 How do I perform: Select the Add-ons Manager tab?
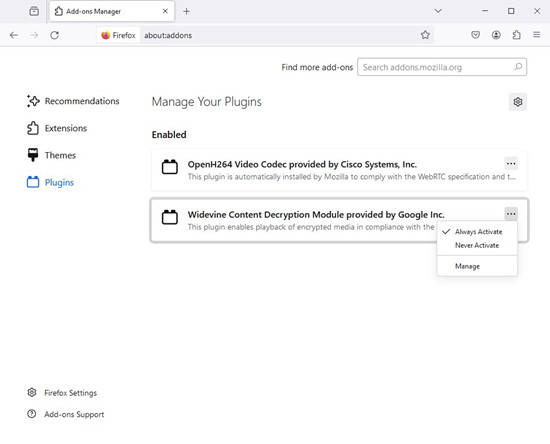112,12
